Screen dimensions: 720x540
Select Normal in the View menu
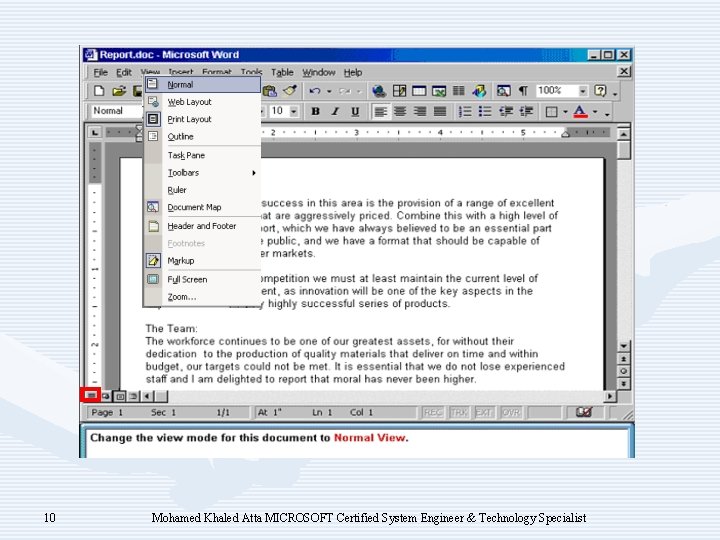[x=202, y=84]
